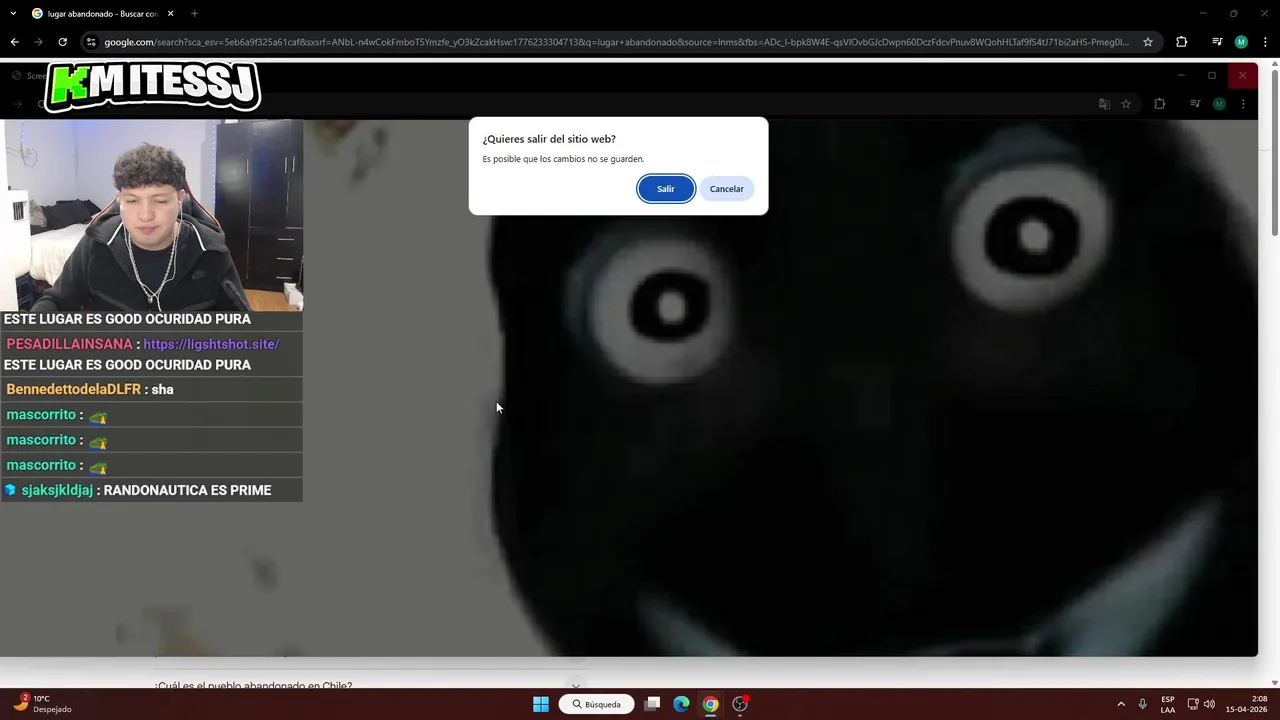Click the https://ligshtshot.site/ chat link

pos(211,344)
